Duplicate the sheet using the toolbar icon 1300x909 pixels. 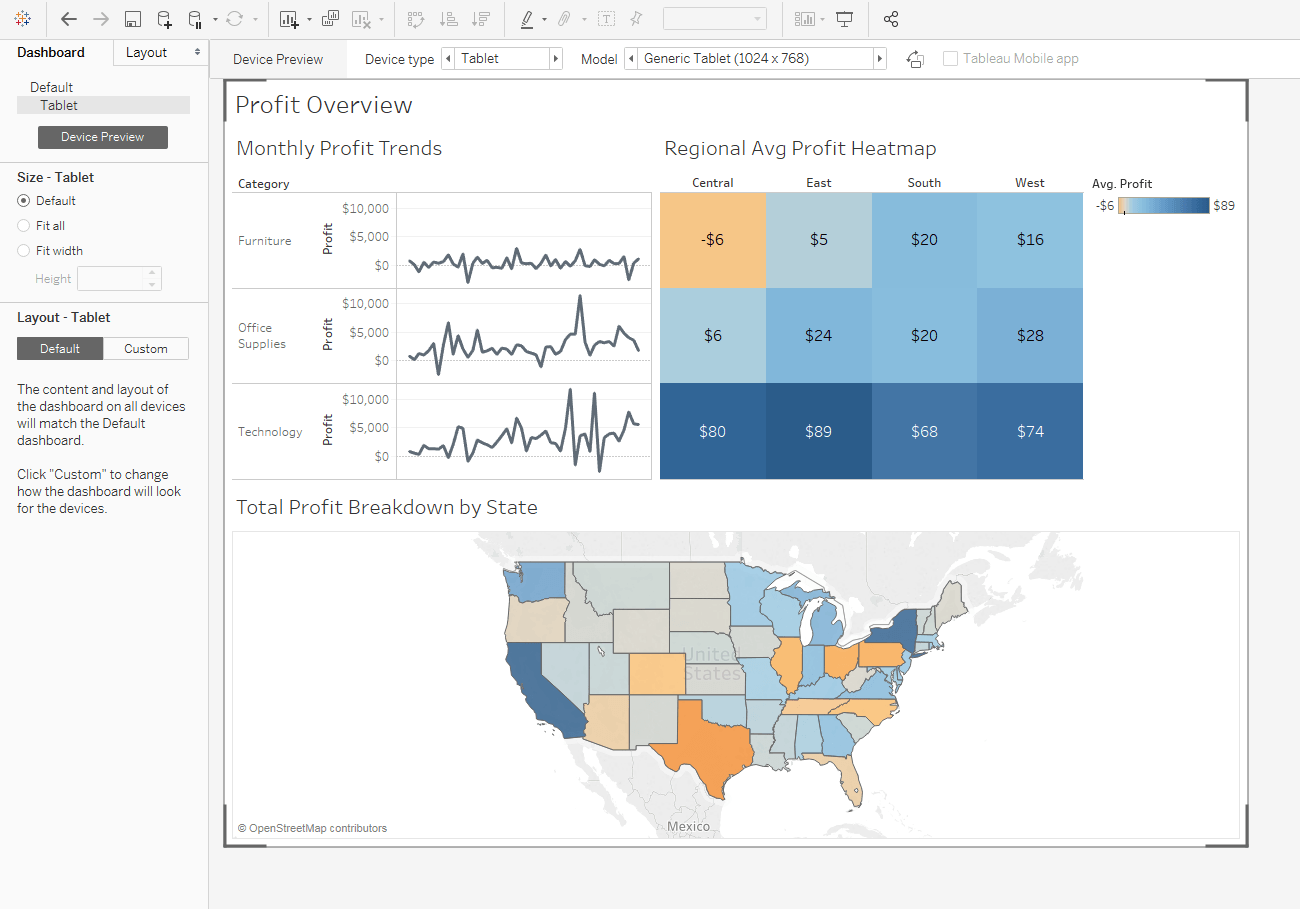point(330,19)
